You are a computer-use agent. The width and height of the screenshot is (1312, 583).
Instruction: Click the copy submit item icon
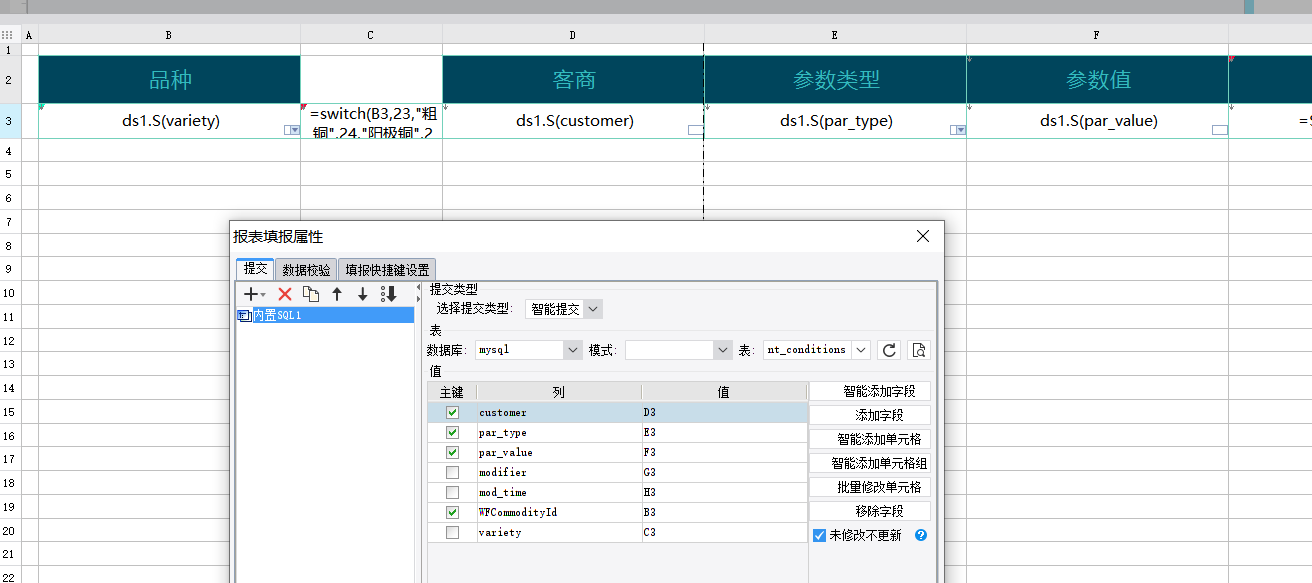[311, 294]
